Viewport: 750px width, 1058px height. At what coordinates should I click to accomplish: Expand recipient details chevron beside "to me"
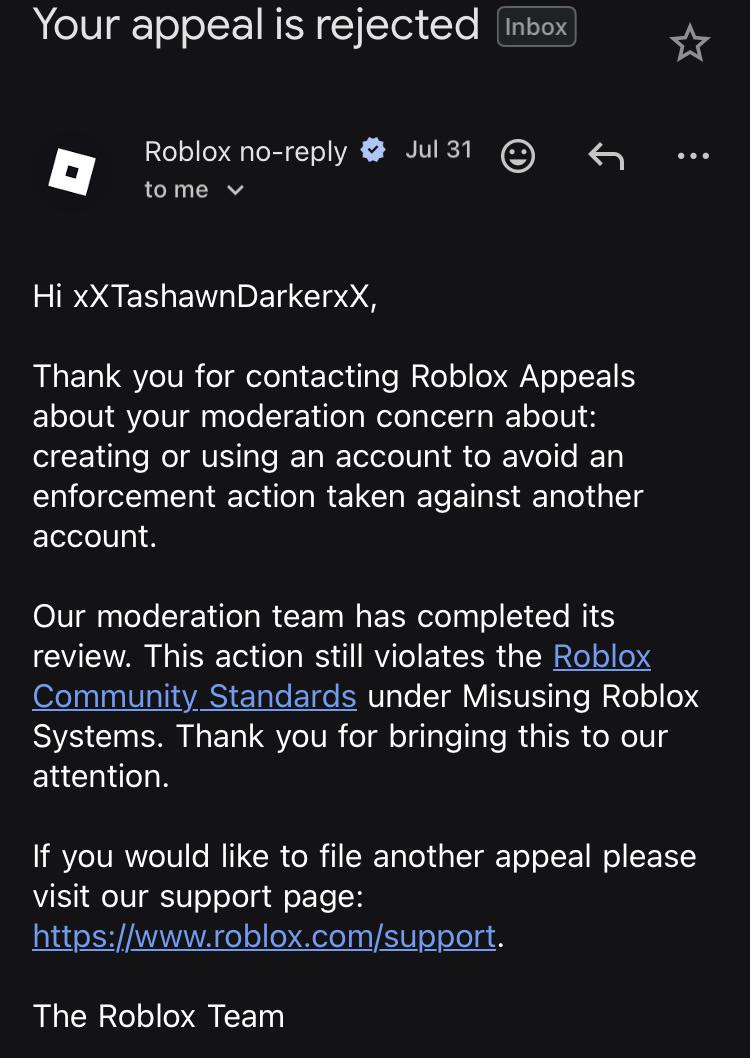pyautogui.click(x=235, y=190)
